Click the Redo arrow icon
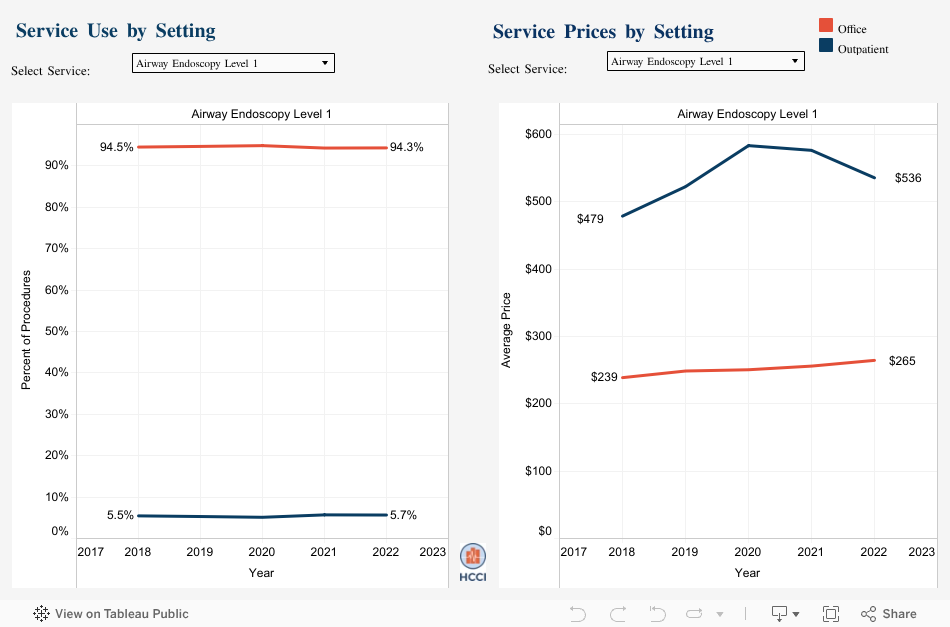 pos(618,613)
